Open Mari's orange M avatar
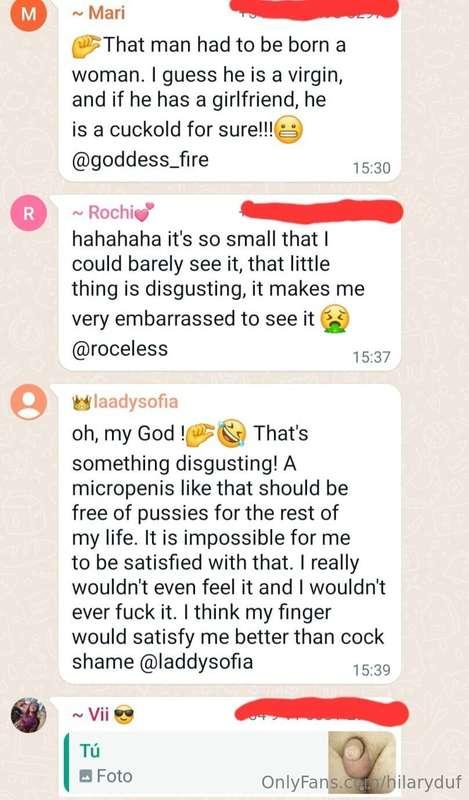 (x=29, y=13)
